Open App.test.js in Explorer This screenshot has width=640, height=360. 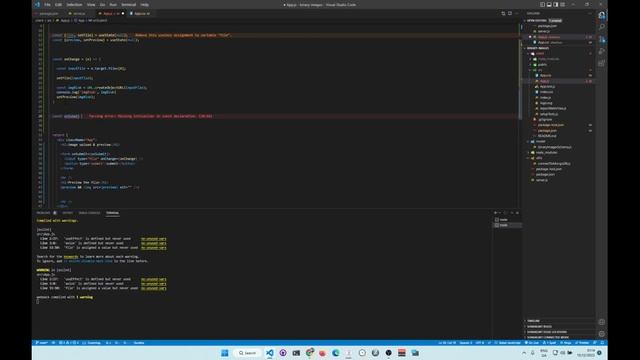tap(547, 87)
